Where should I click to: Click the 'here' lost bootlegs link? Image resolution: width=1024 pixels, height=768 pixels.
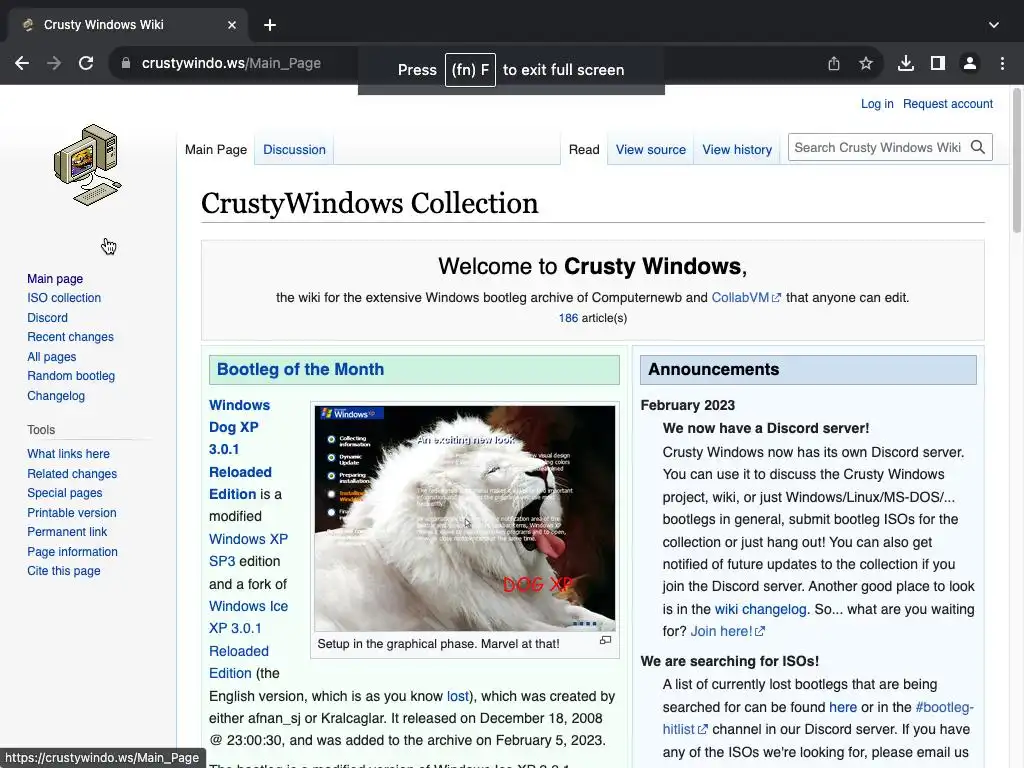click(842, 707)
